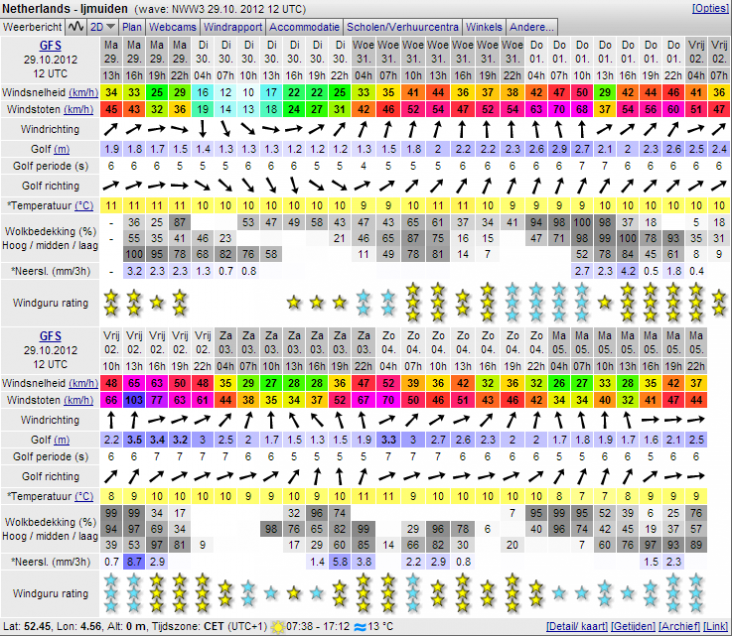Open the Opties link
Image resolution: width=732 pixels, height=636 pixels.
(x=711, y=8)
